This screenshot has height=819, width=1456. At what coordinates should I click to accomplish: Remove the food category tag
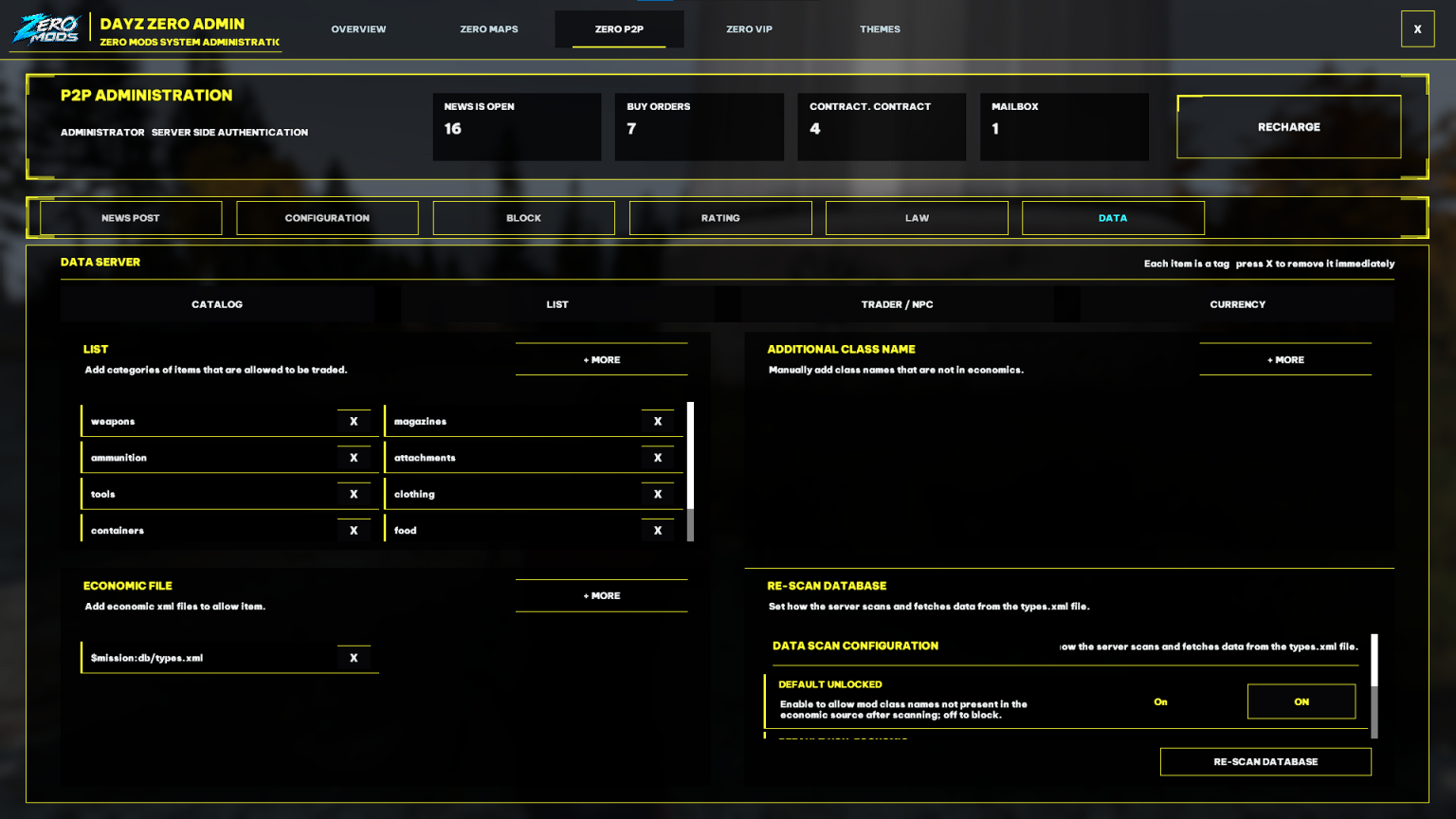(x=658, y=531)
